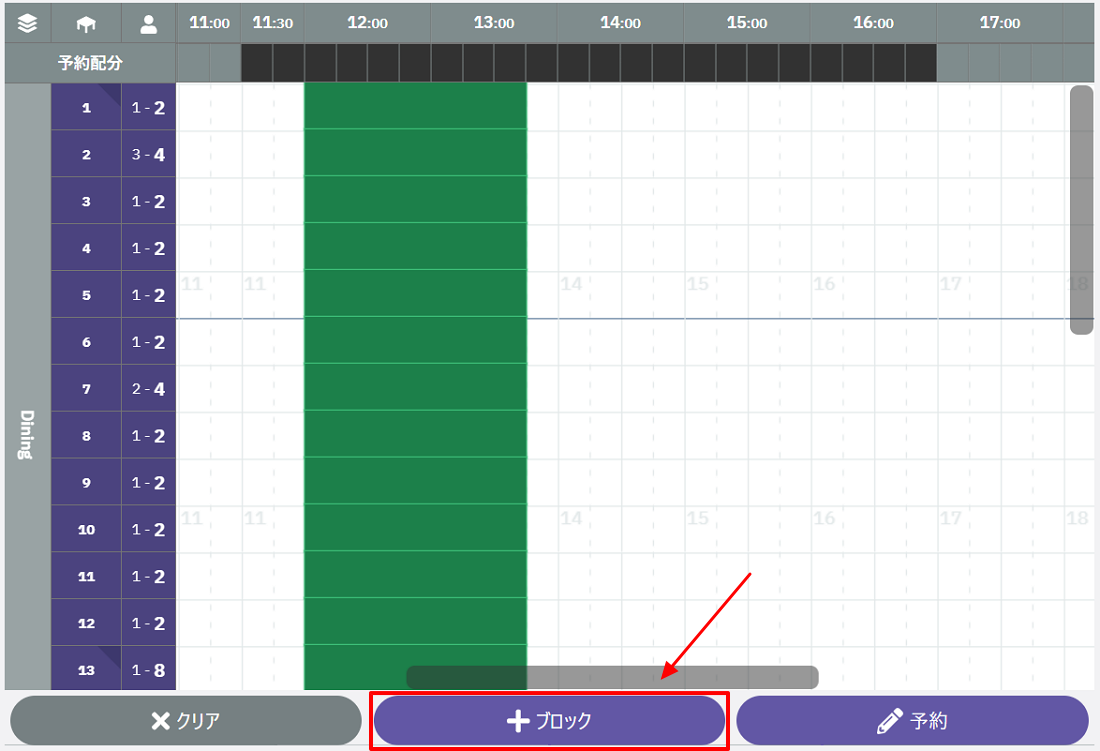Click the 12:00 time header

(367, 23)
